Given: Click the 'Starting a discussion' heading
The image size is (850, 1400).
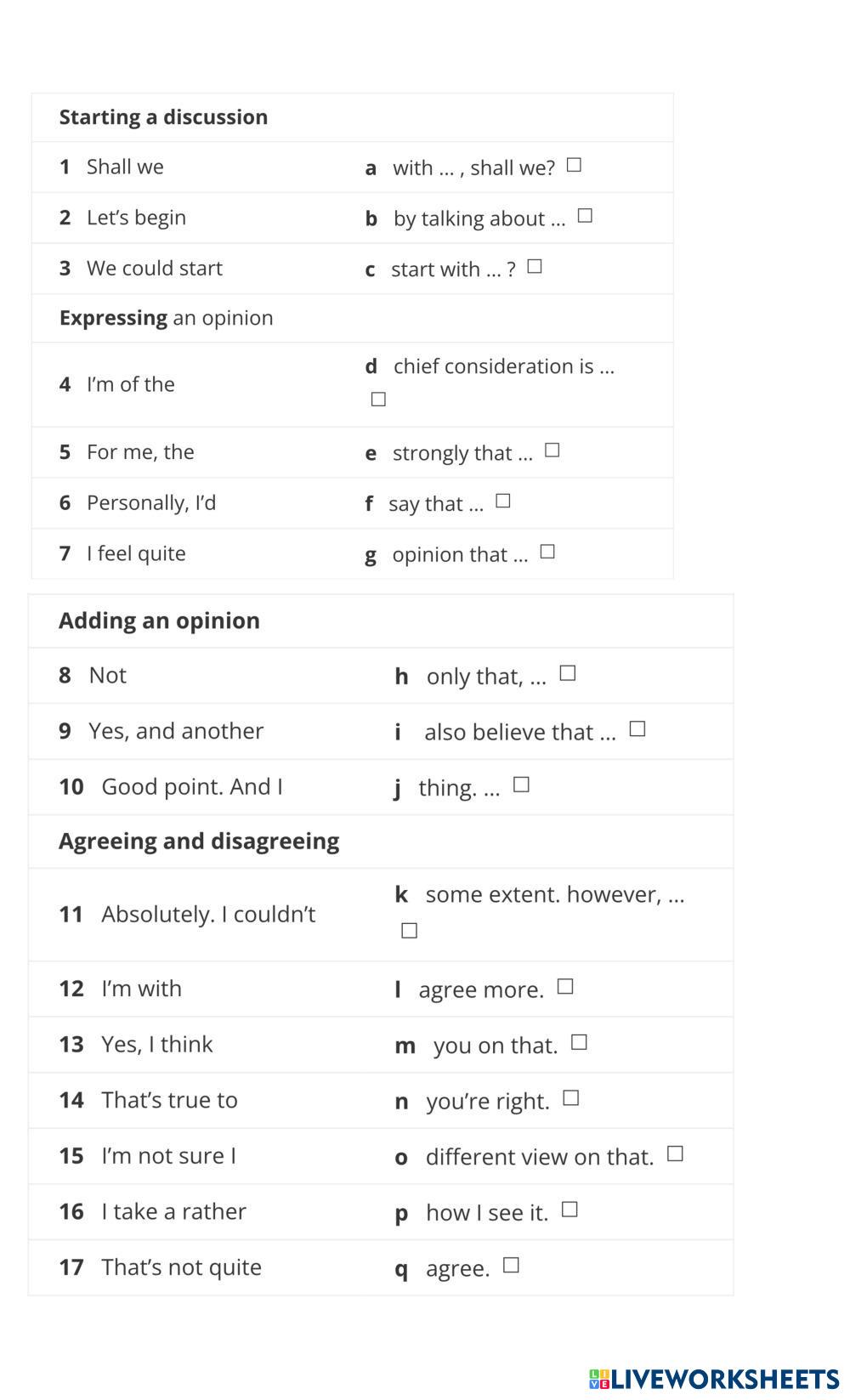Looking at the screenshot, I should [163, 116].
